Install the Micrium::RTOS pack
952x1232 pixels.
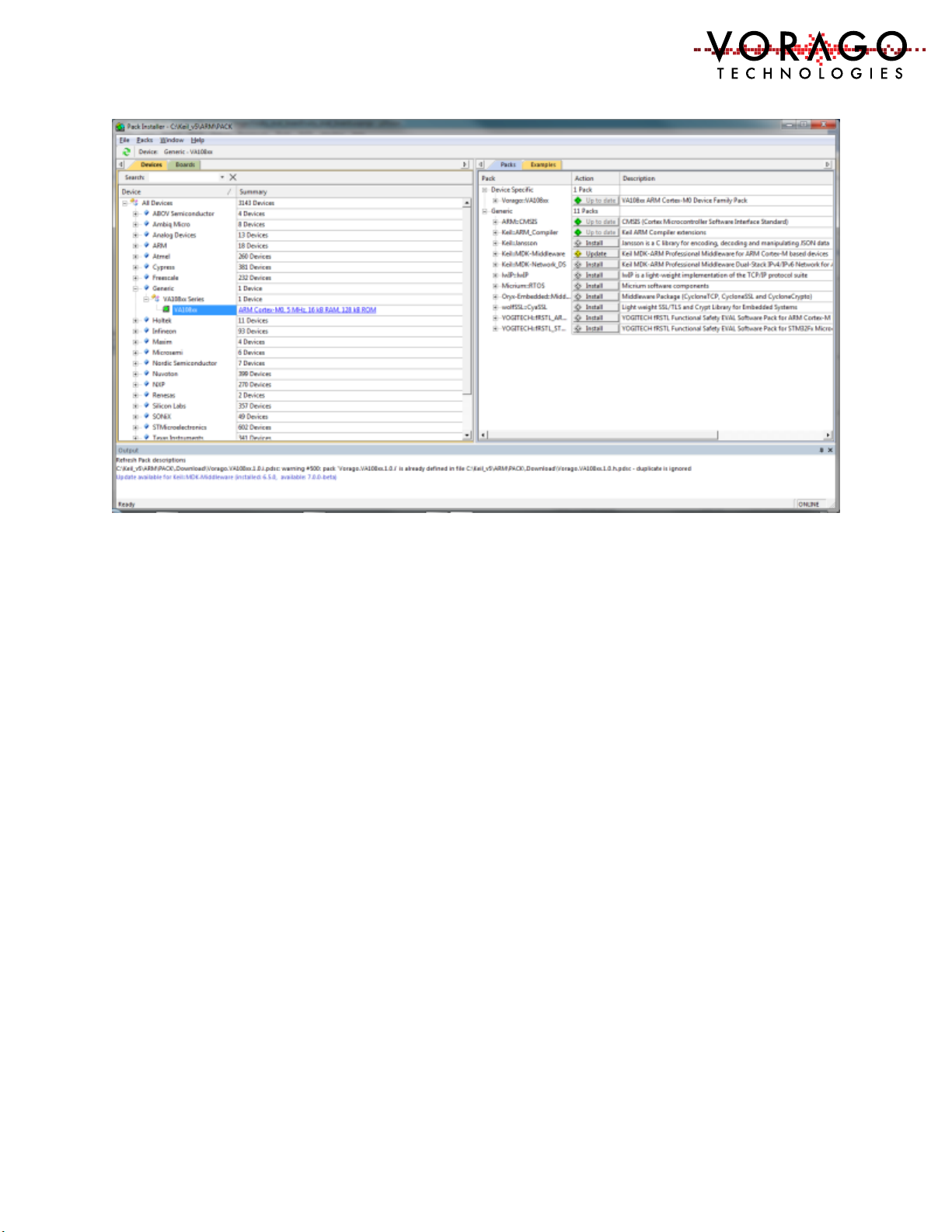pos(596,286)
